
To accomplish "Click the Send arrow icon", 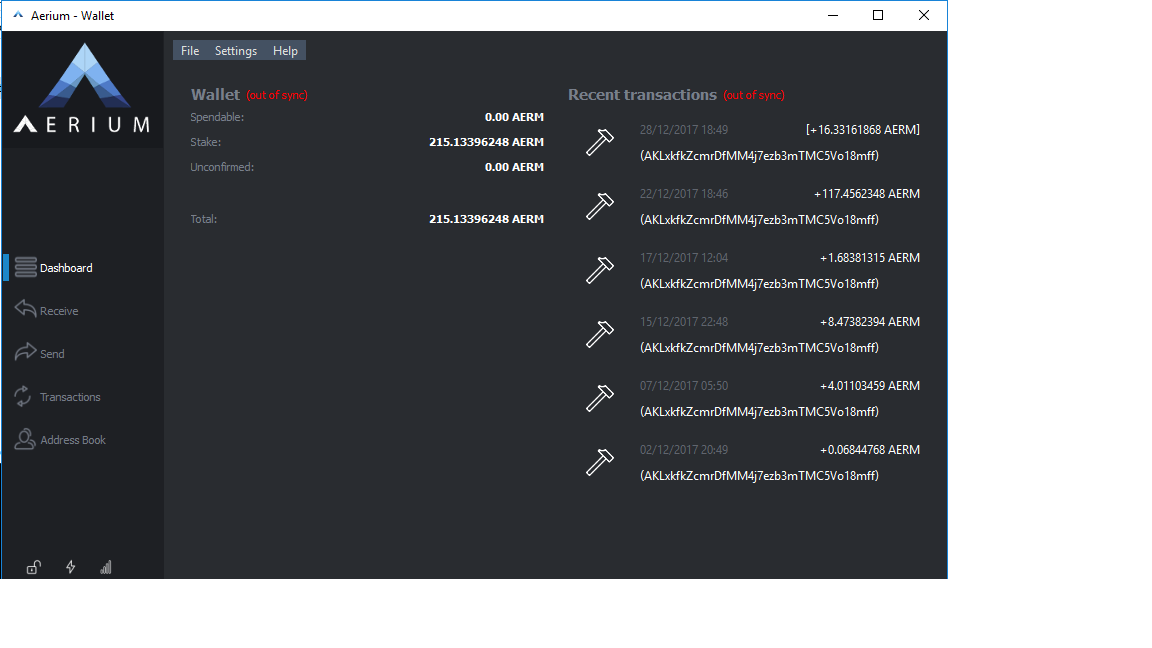I will [x=26, y=352].
